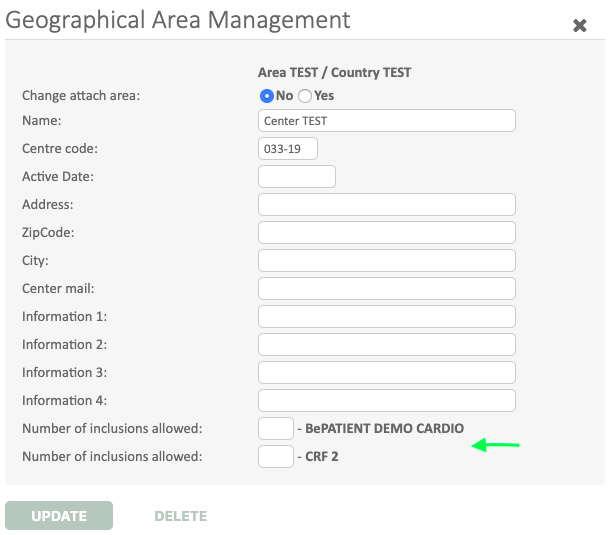Click inclusions allowed box for CRF 2
Viewport: 614px width, 535px height.
click(x=275, y=457)
